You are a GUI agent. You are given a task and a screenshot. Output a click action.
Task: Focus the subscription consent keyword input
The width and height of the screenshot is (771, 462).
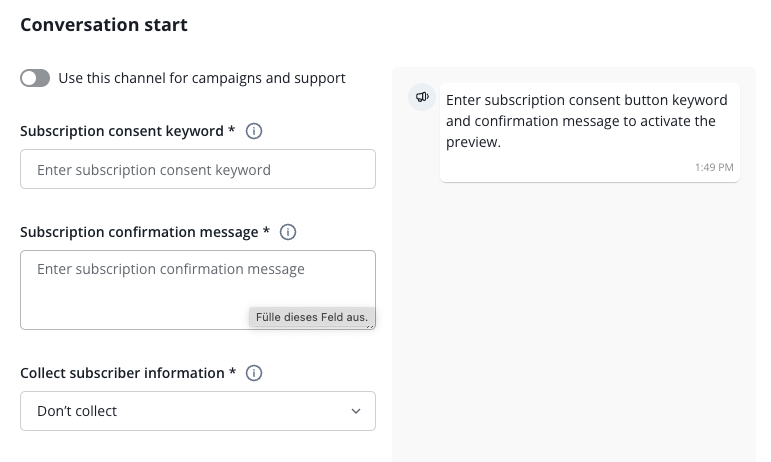[197, 170]
